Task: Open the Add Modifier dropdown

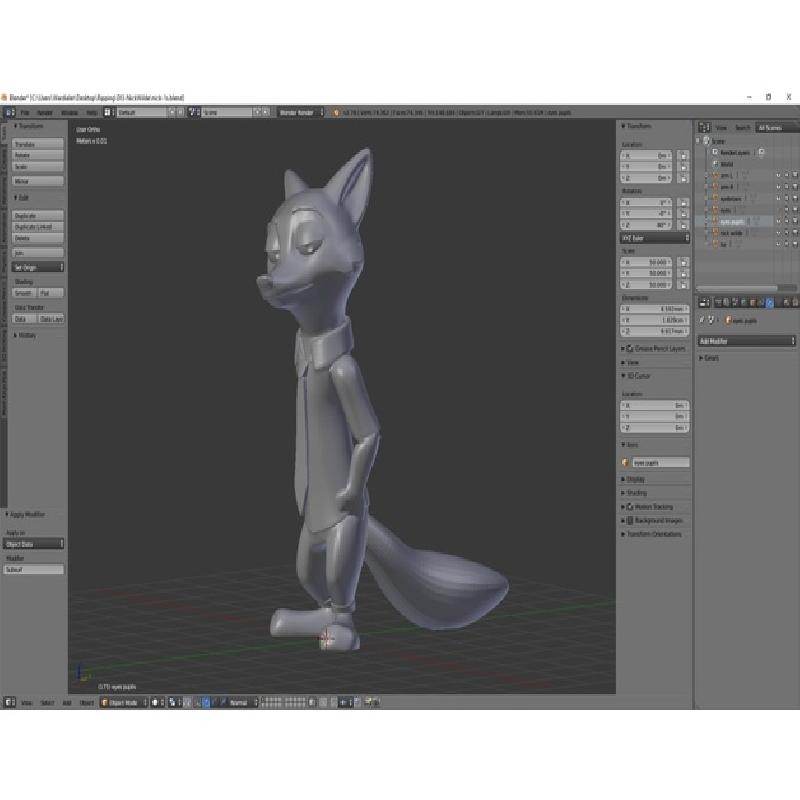Action: pyautogui.click(x=747, y=341)
